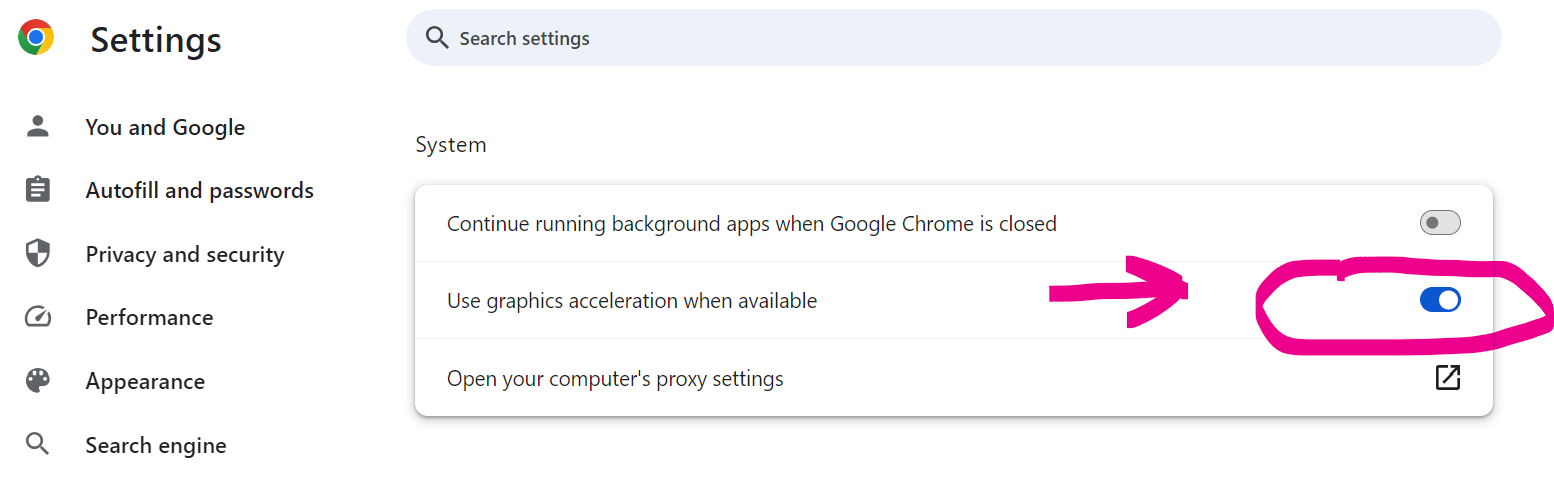Open the Performance settings page
This screenshot has height=484, width=1554.
point(149,318)
